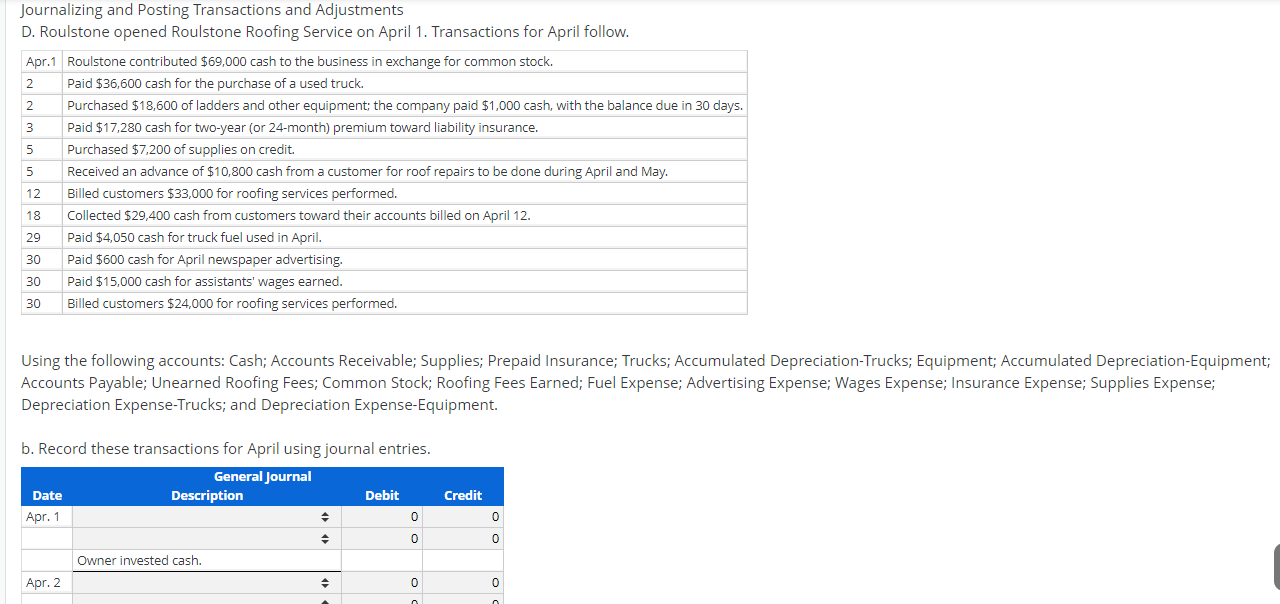Click the Date column header
Viewport: 1280px width, 604px height.
click(x=46, y=495)
